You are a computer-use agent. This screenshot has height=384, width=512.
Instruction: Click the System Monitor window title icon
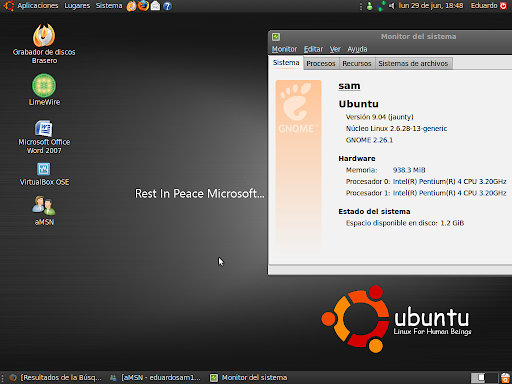point(276,37)
